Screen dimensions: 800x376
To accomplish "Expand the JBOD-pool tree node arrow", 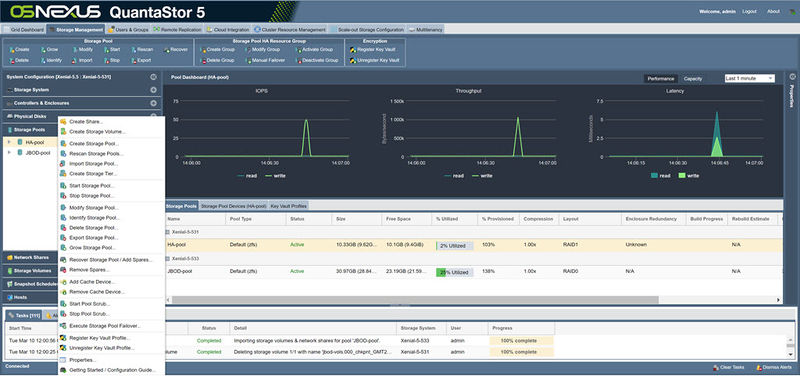I will point(9,153).
